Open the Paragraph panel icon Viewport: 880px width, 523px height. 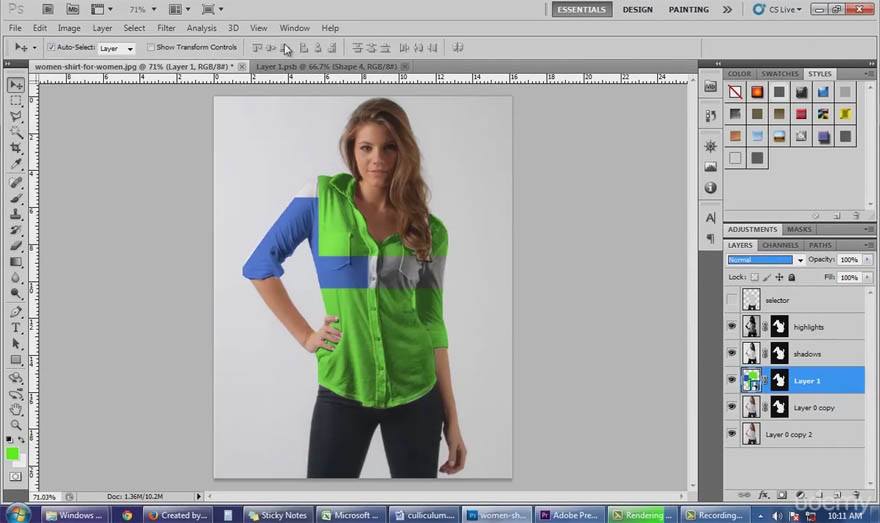[711, 239]
